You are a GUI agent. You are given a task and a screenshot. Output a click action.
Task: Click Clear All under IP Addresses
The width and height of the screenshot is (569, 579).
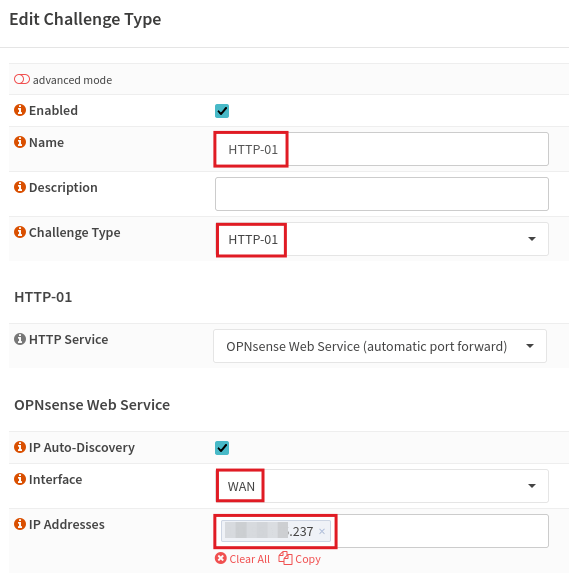pos(243,559)
